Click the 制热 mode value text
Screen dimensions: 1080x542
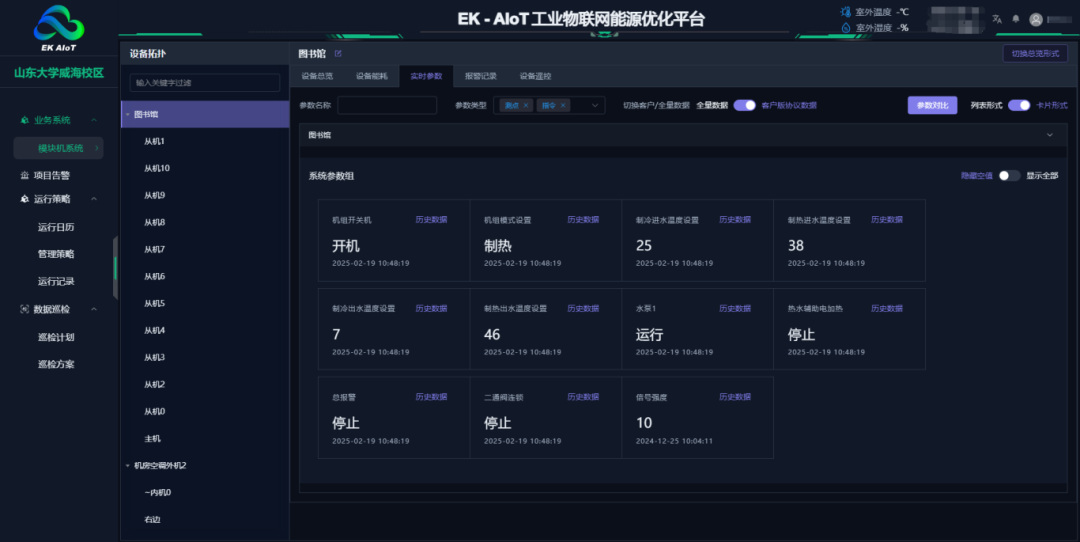coord(498,246)
